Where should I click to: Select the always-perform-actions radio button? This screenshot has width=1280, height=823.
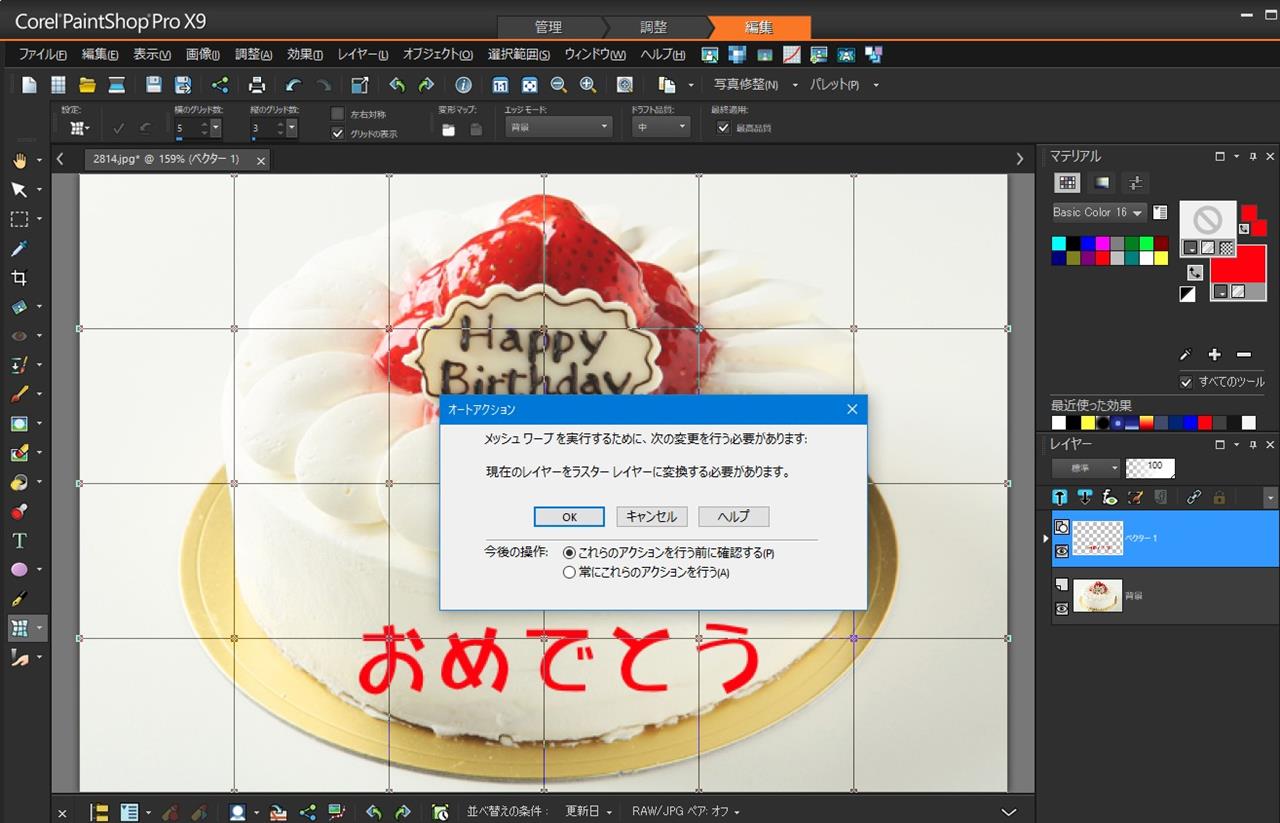569,573
